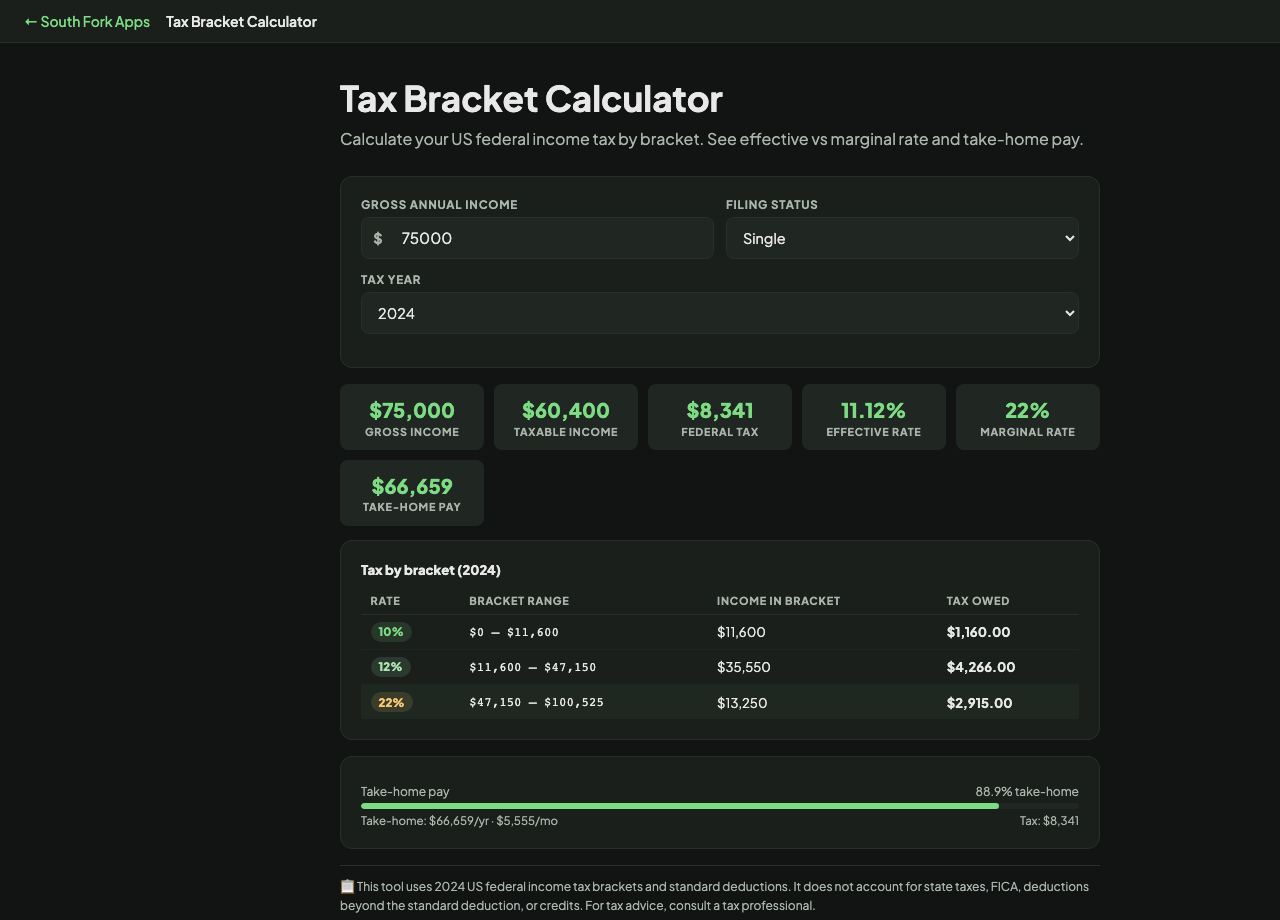This screenshot has height=920, width=1280.
Task: Click the $60,400 taxable income card
Action: 566,417
